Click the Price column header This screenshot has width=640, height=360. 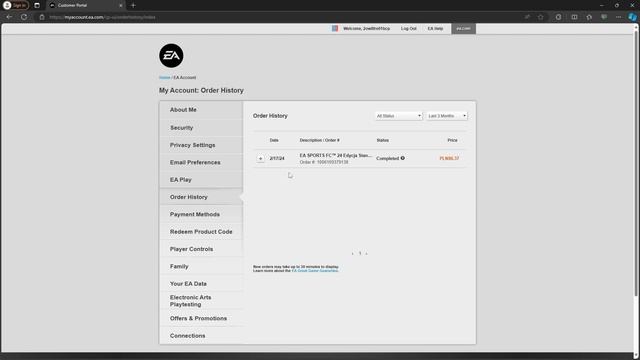point(452,140)
